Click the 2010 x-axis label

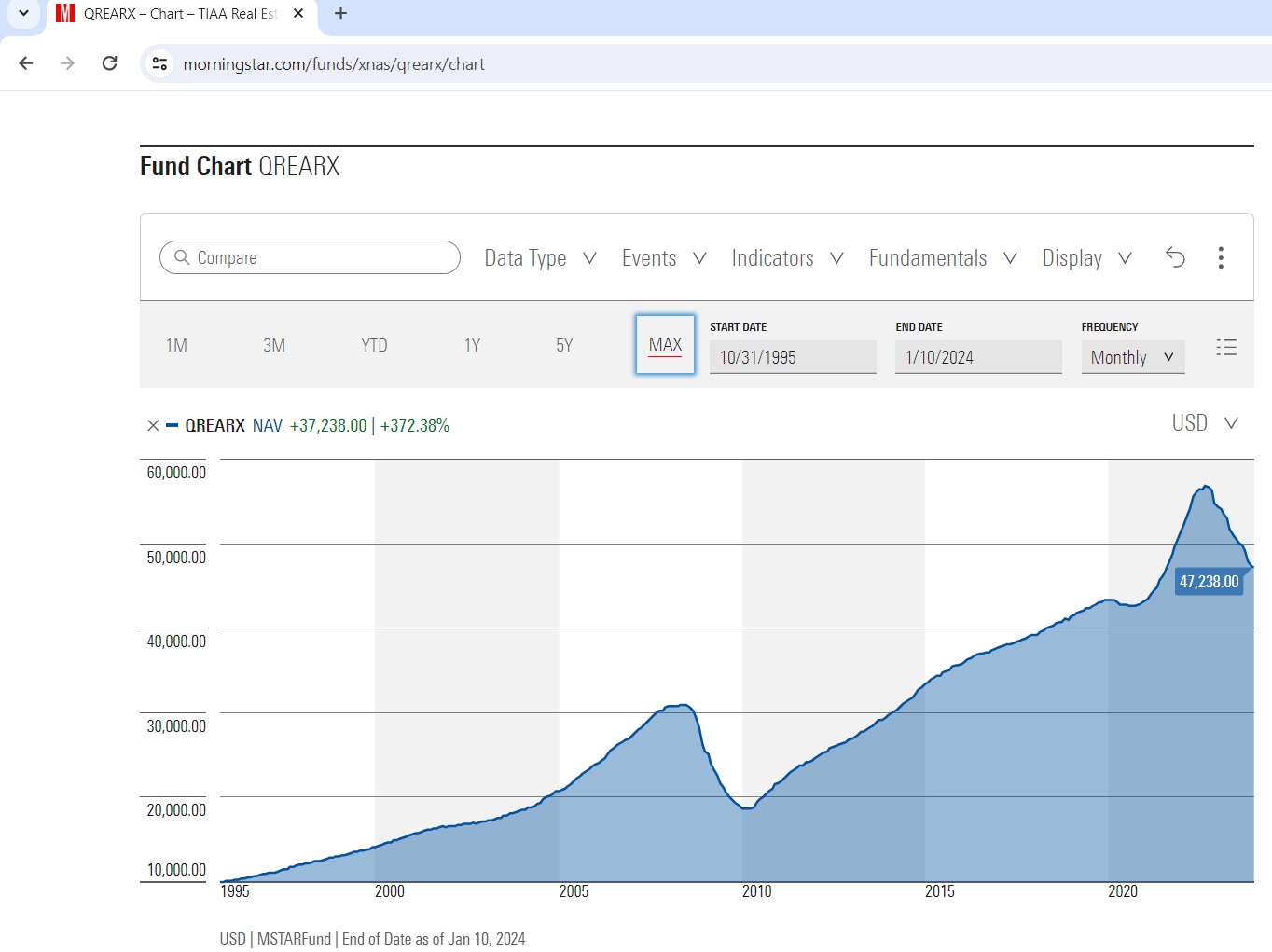point(756,891)
